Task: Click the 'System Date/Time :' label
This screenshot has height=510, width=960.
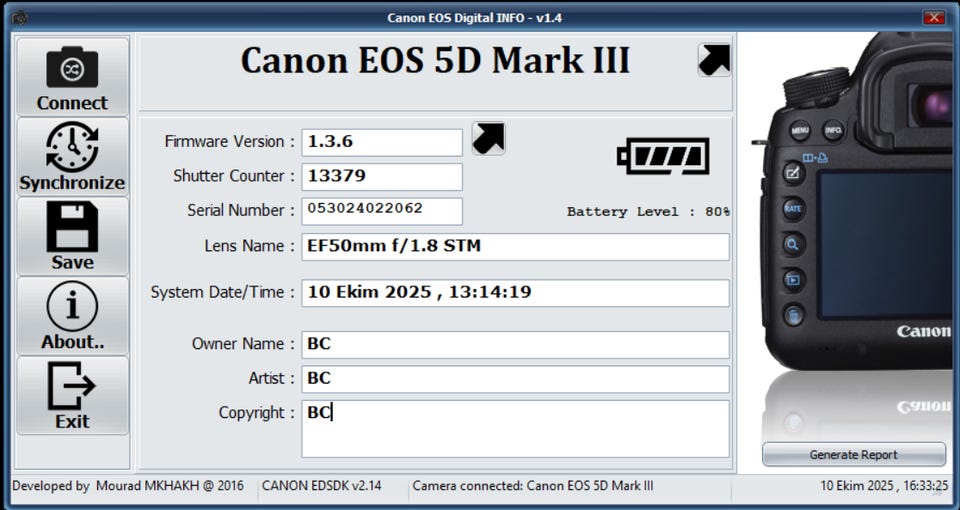Action: (x=223, y=292)
